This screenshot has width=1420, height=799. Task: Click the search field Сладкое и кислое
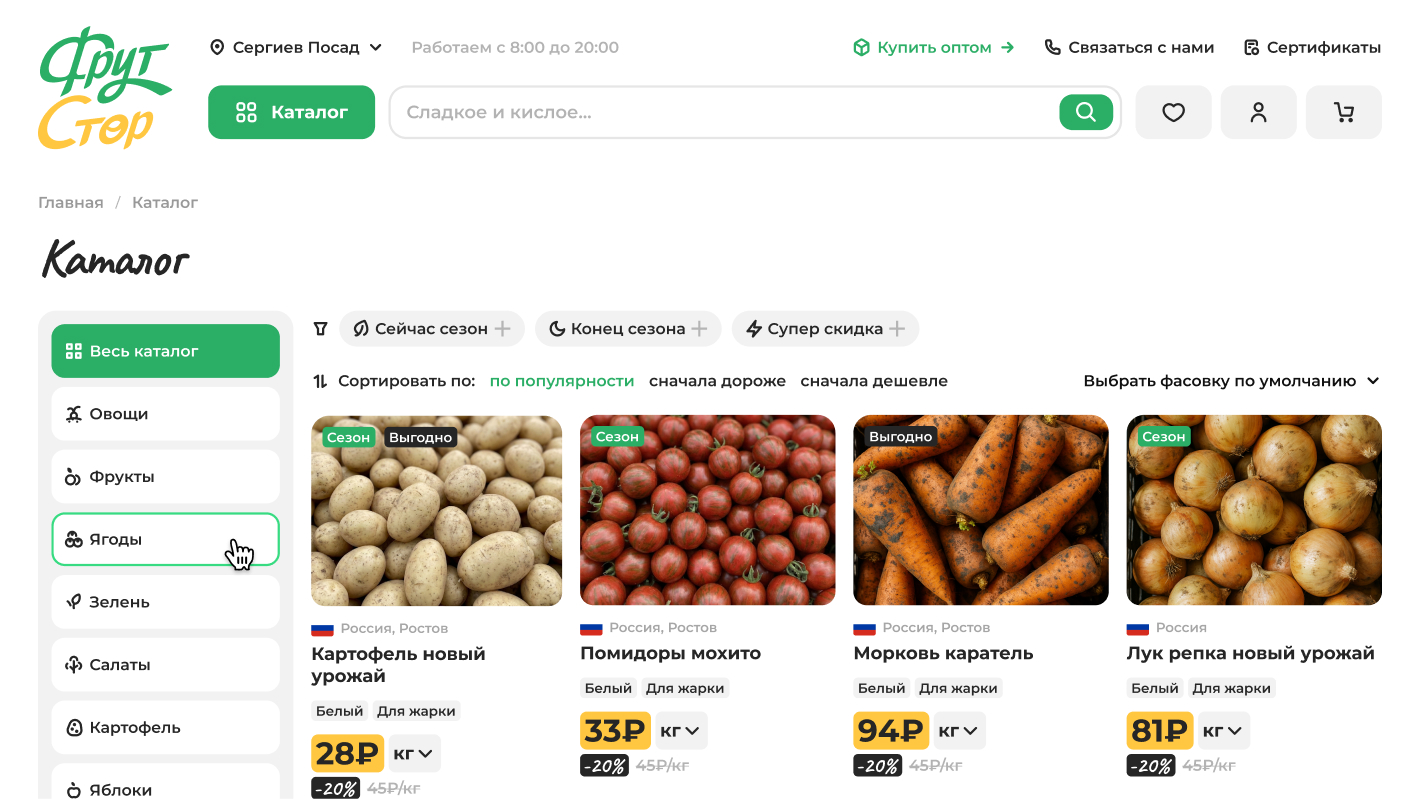pyautogui.click(x=720, y=112)
